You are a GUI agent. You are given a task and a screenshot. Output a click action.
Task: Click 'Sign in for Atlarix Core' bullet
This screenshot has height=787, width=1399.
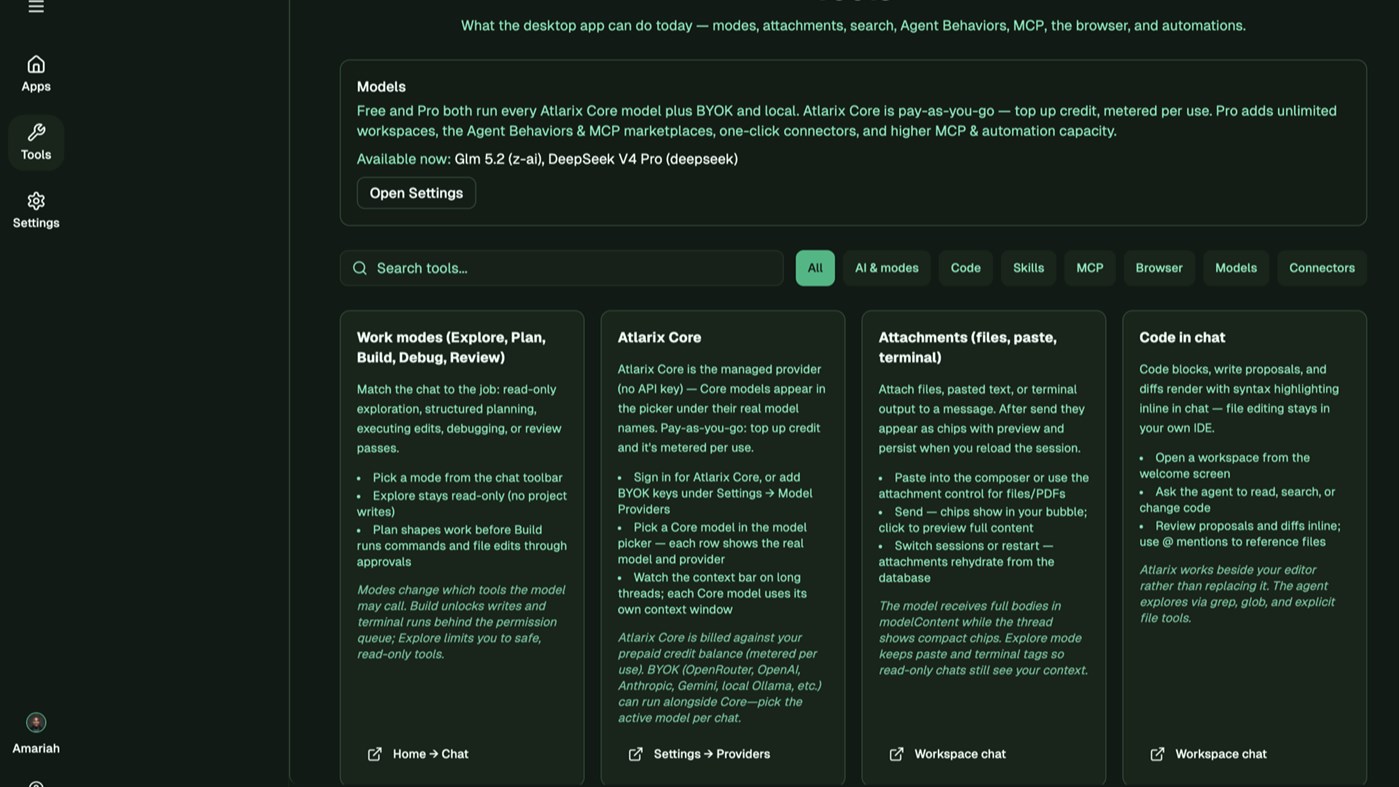[x=715, y=493]
